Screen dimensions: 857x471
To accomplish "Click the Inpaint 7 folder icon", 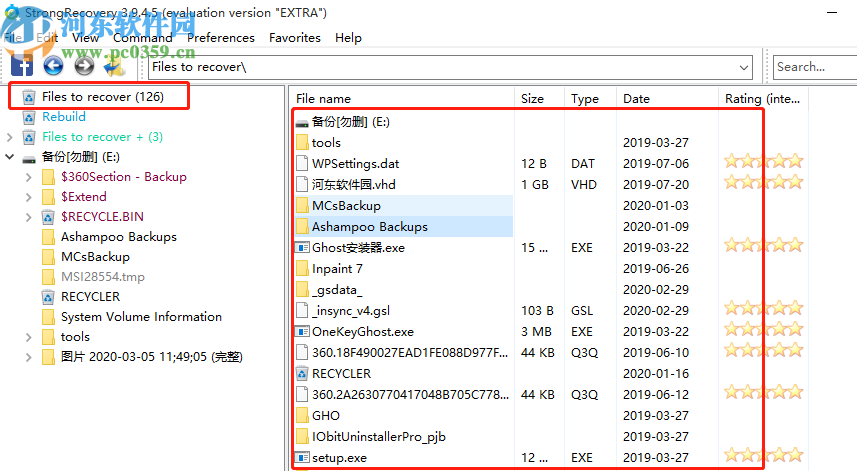I will coord(302,269).
